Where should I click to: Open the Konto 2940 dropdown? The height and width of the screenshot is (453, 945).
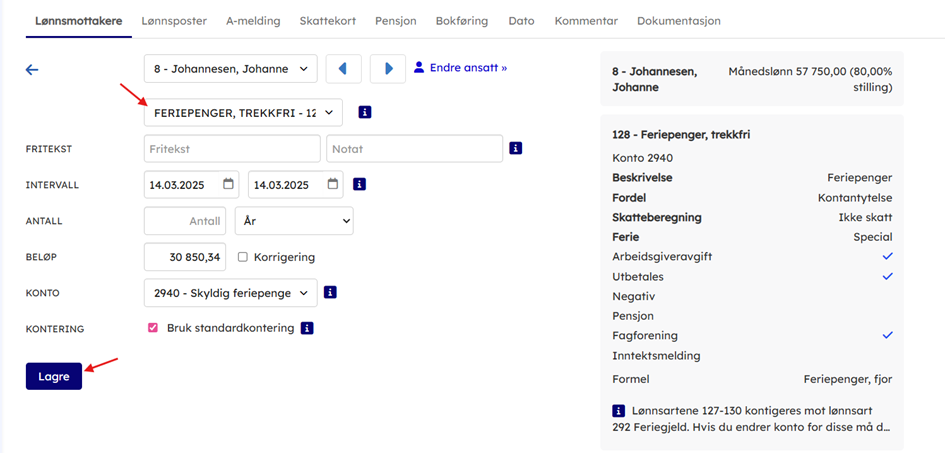pos(231,293)
